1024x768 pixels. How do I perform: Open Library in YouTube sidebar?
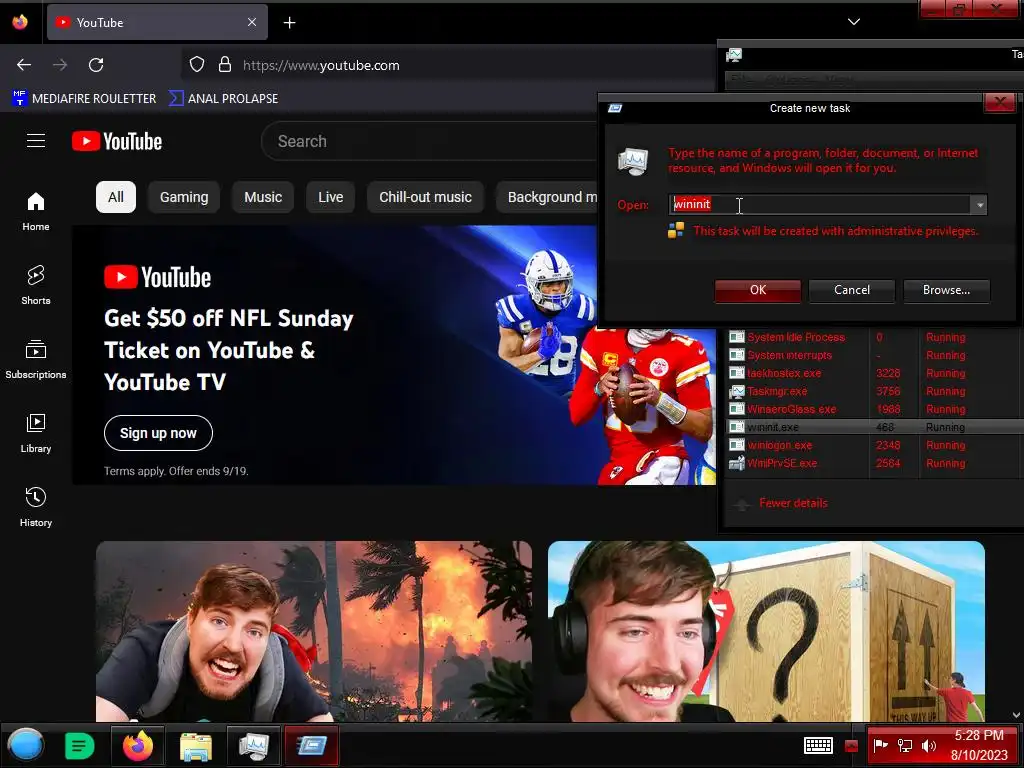[x=36, y=433]
